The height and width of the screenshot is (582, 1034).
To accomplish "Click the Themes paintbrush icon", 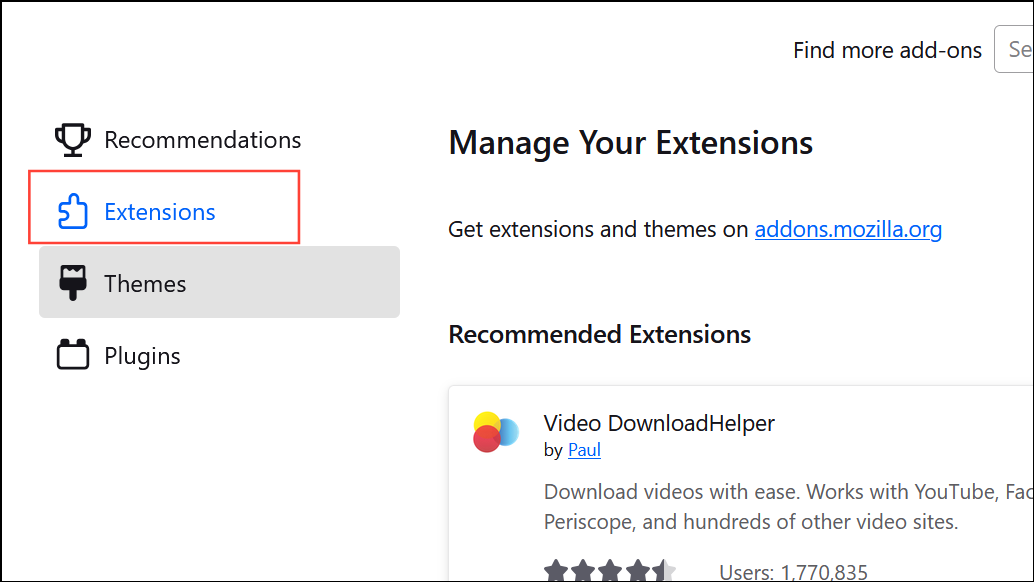I will click(x=73, y=284).
